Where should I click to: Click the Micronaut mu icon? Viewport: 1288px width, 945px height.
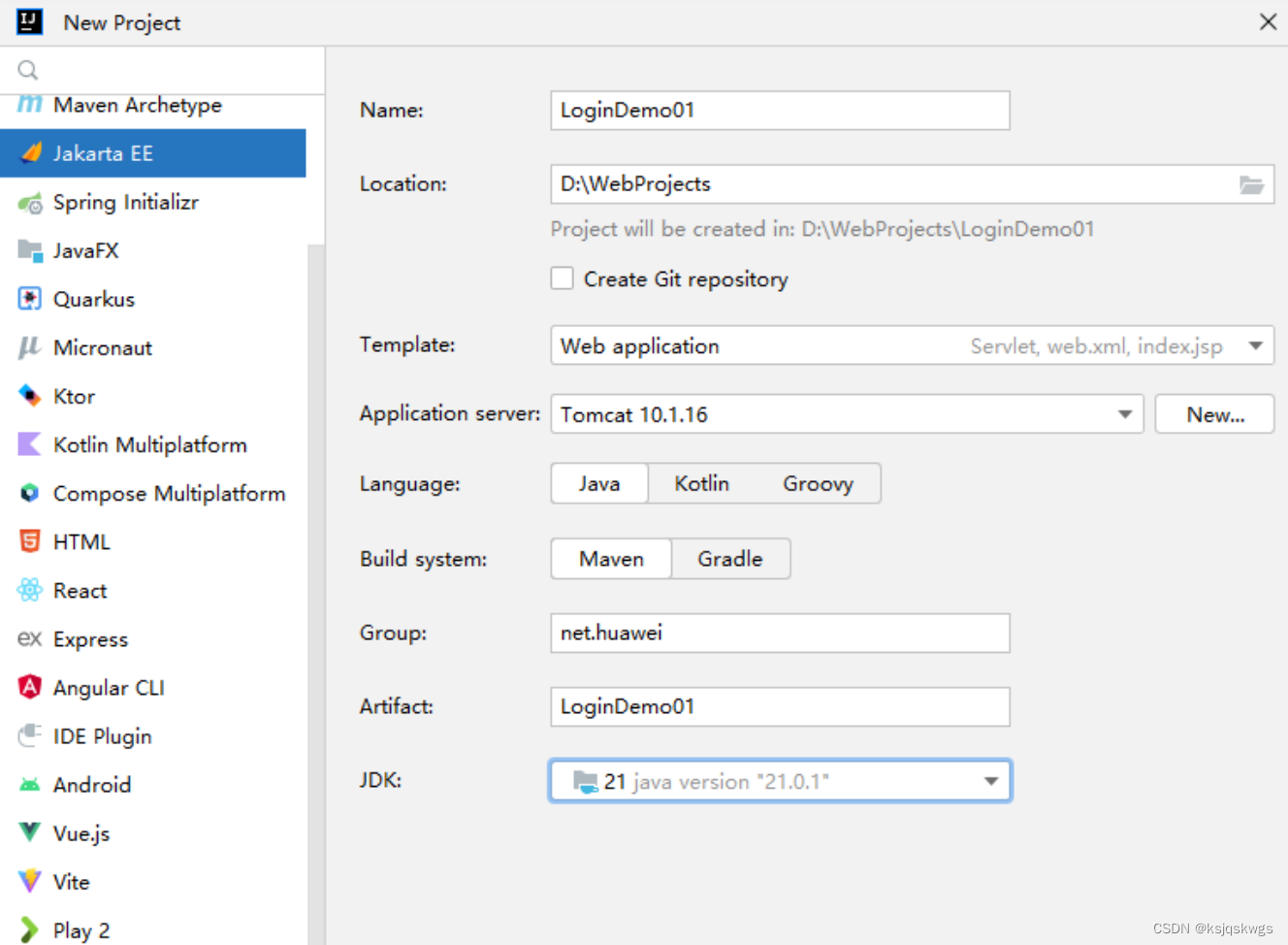tap(30, 347)
